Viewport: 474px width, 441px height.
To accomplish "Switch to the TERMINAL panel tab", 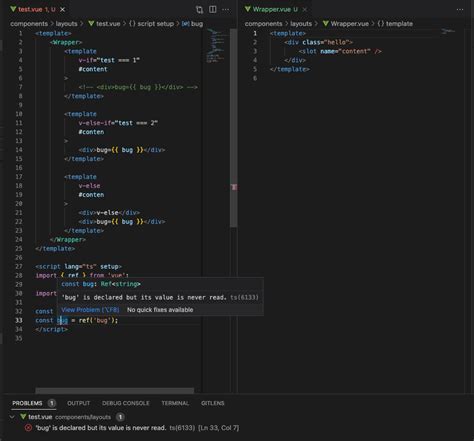I will [175, 403].
